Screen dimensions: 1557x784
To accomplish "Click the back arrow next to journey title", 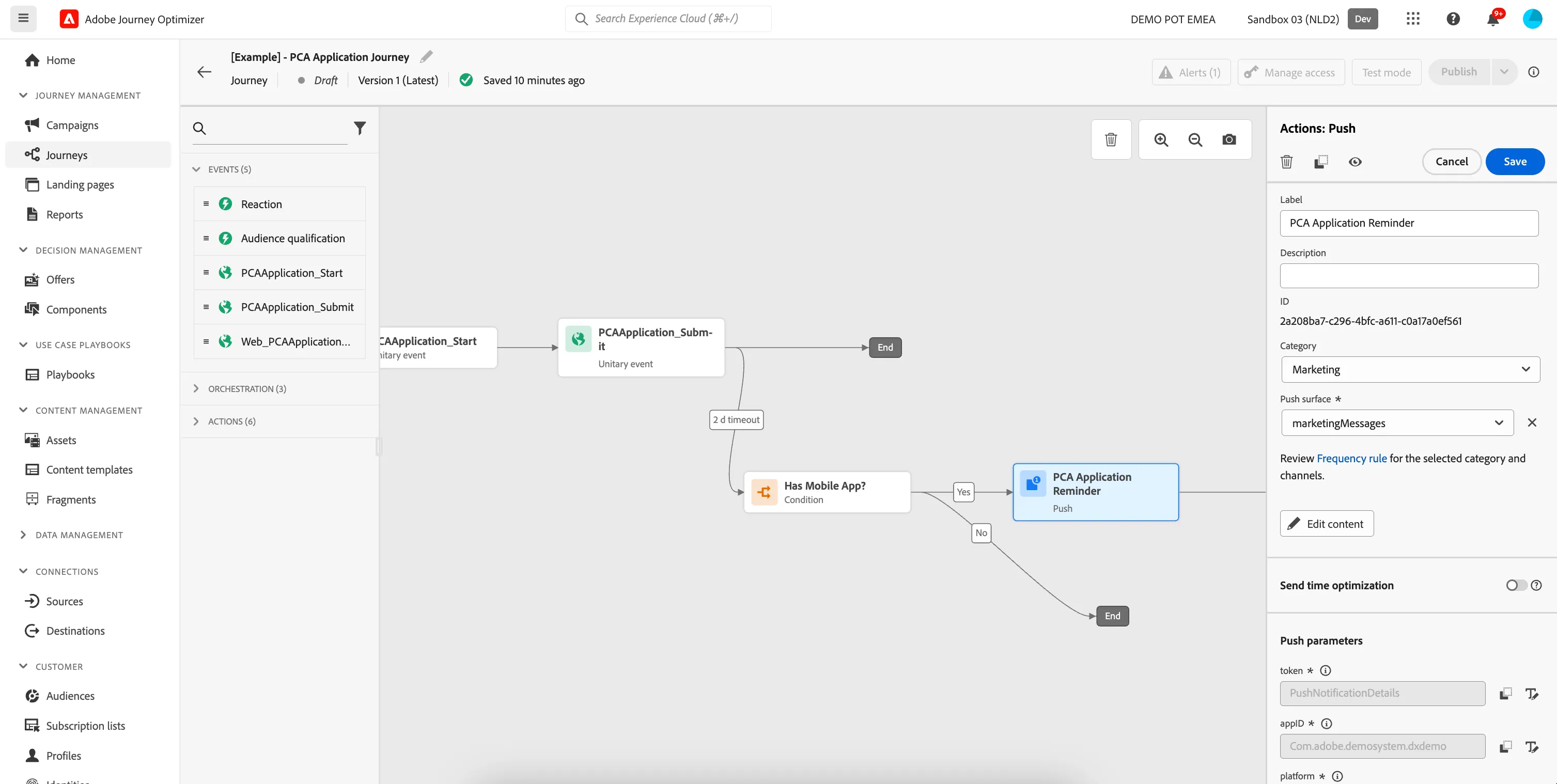I will (x=204, y=72).
